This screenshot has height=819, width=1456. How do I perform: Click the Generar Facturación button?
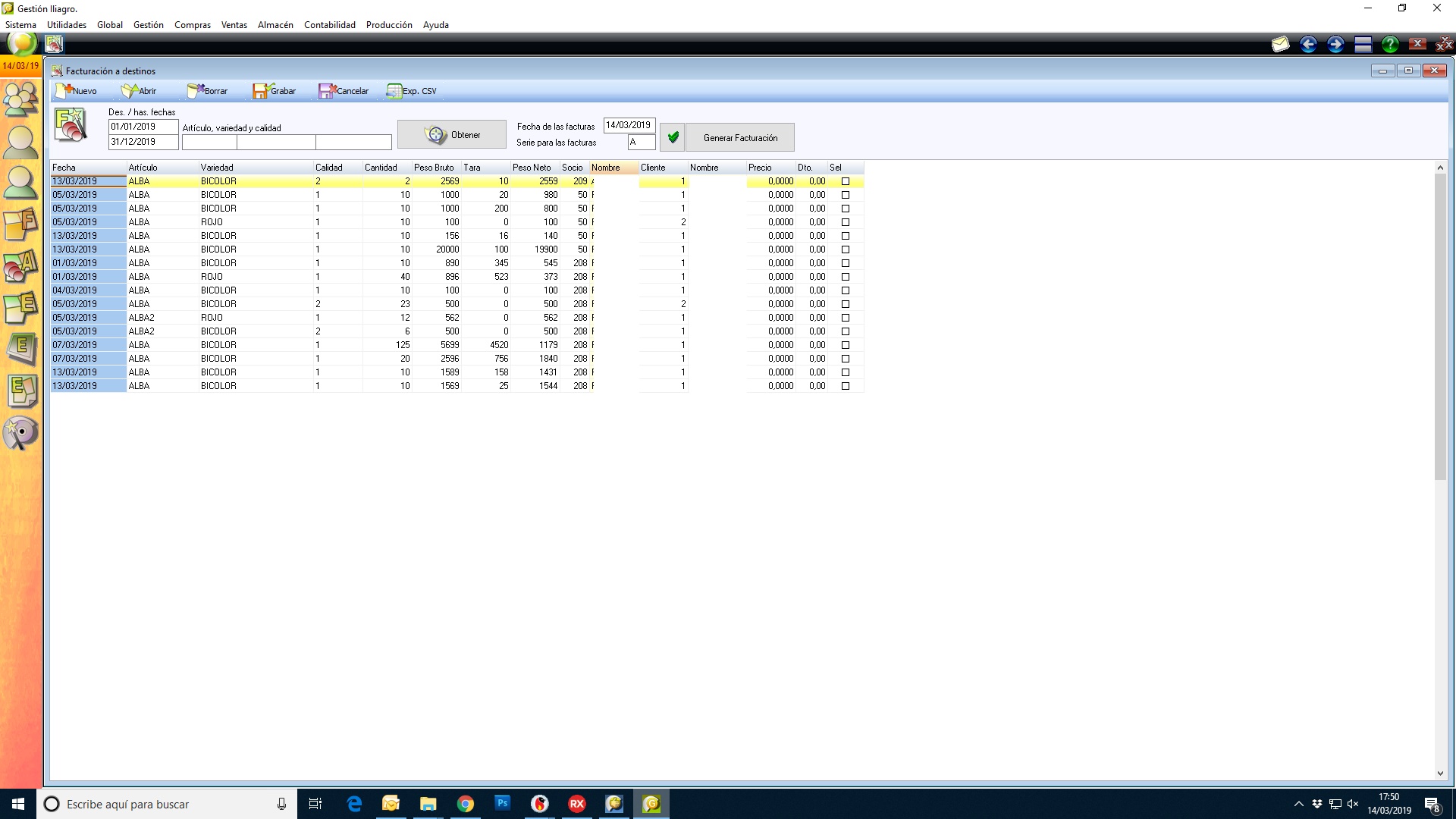pyautogui.click(x=740, y=137)
